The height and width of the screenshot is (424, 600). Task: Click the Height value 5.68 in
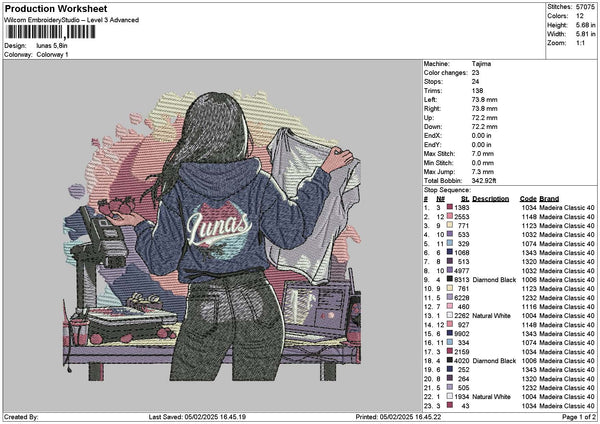pyautogui.click(x=585, y=25)
